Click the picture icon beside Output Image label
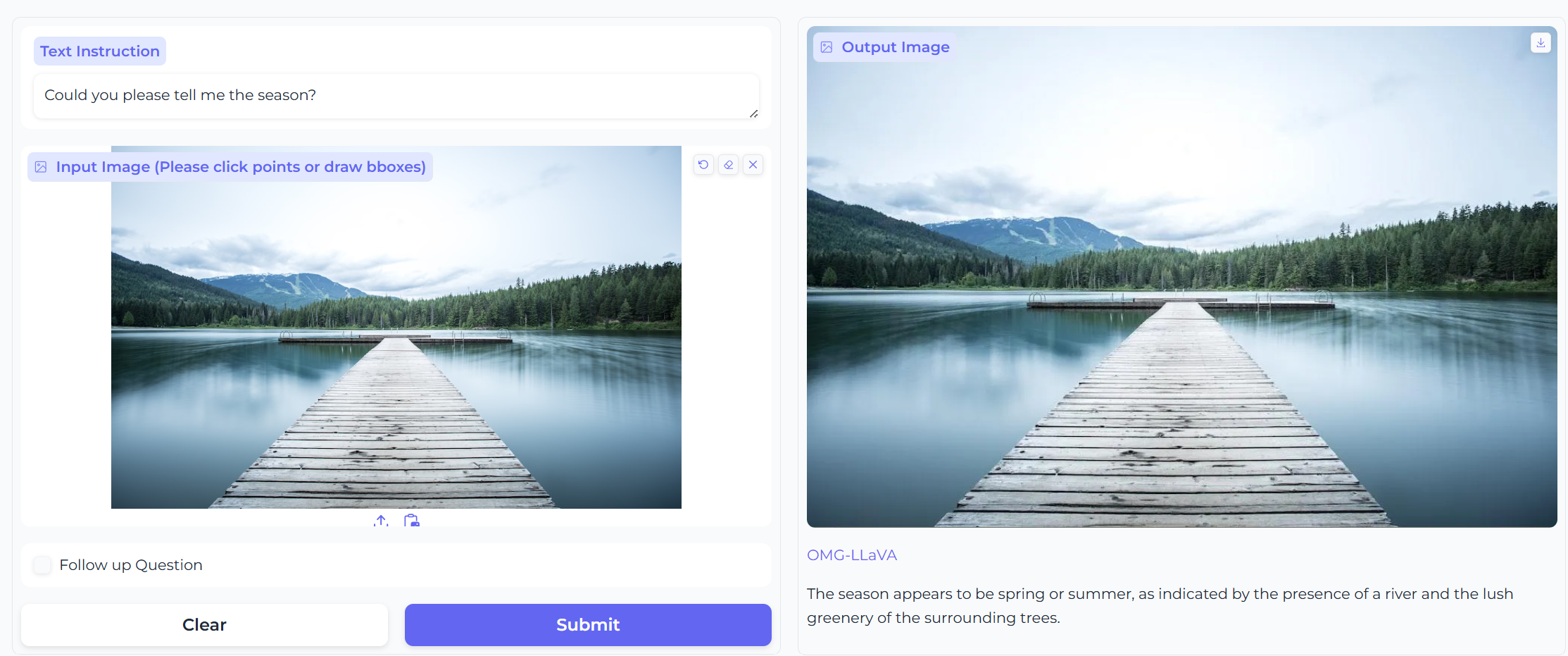 tap(827, 47)
